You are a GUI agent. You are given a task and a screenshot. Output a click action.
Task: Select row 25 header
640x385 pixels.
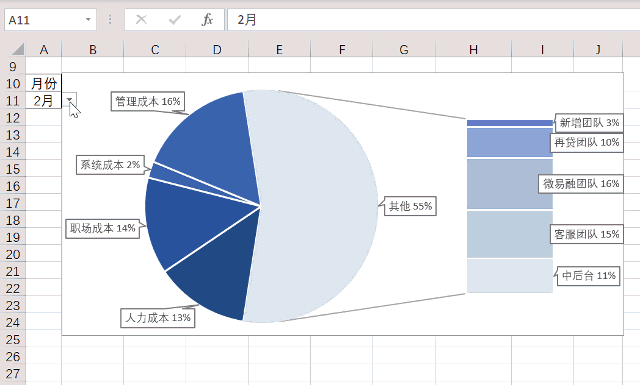(13, 339)
